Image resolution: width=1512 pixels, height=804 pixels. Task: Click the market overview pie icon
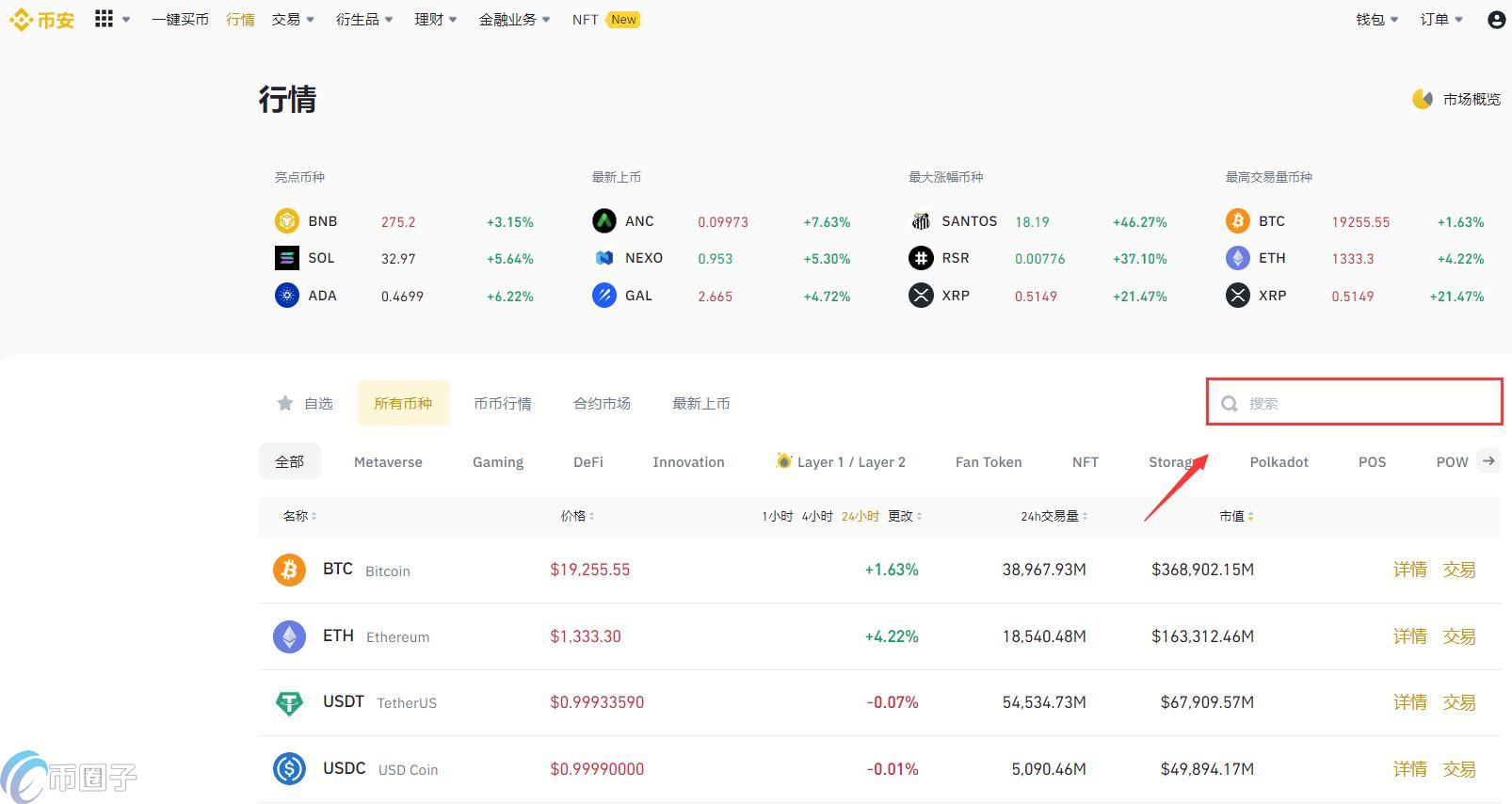pos(1422,99)
